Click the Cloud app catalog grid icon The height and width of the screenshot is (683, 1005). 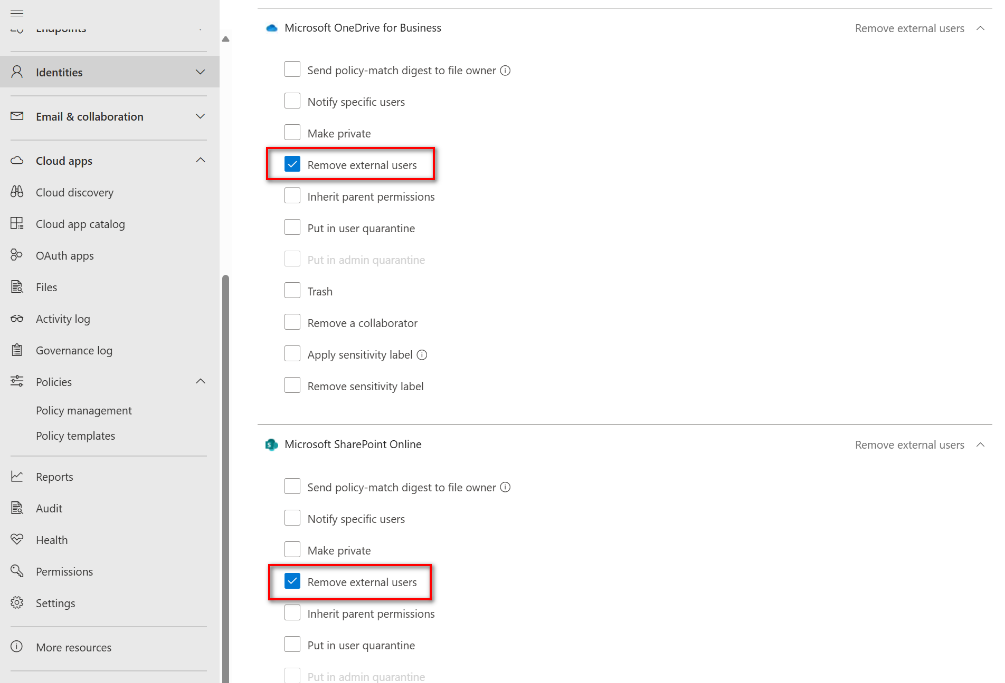(x=17, y=223)
